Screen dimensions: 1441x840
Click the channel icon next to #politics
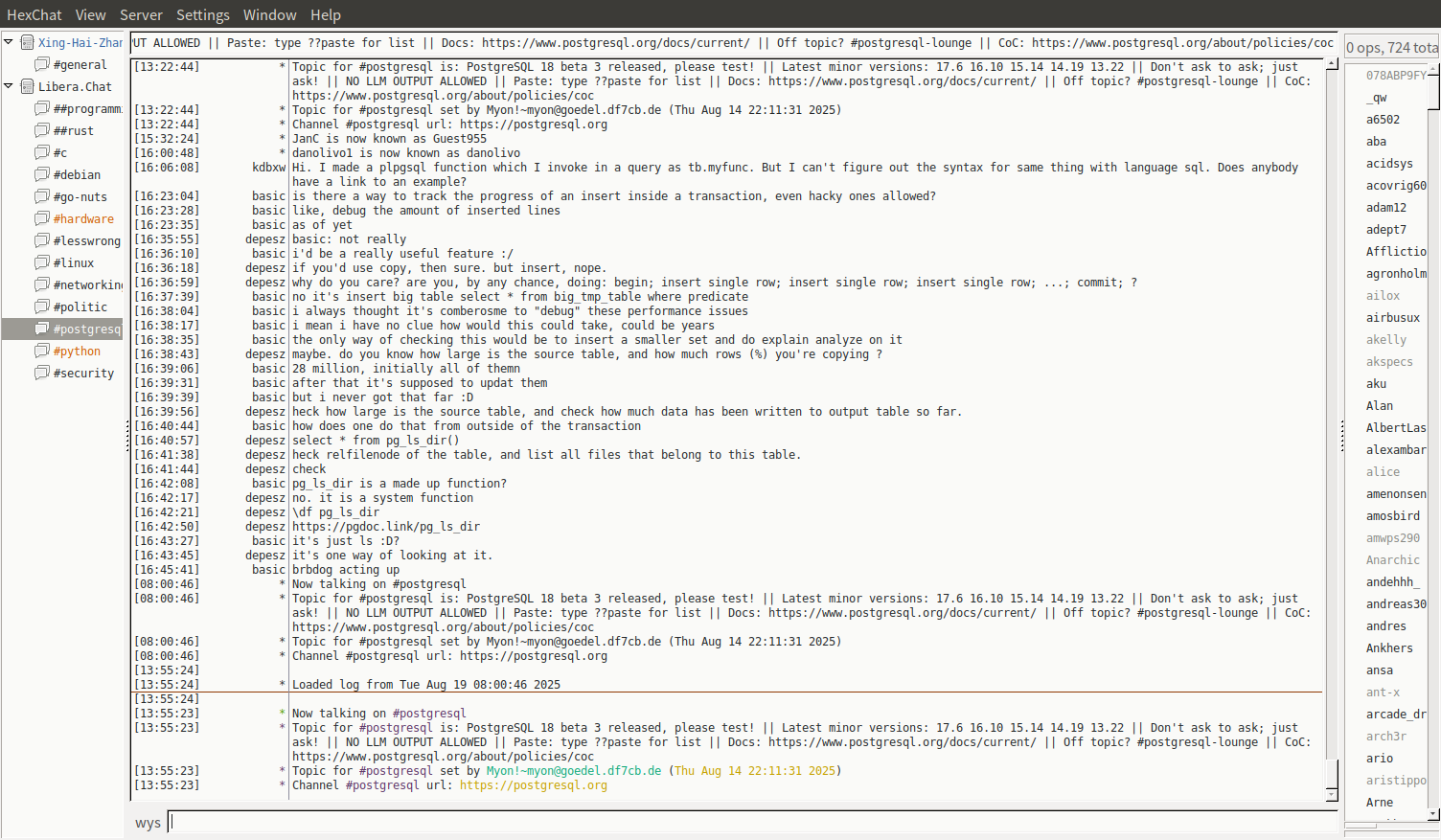pyautogui.click(x=42, y=306)
